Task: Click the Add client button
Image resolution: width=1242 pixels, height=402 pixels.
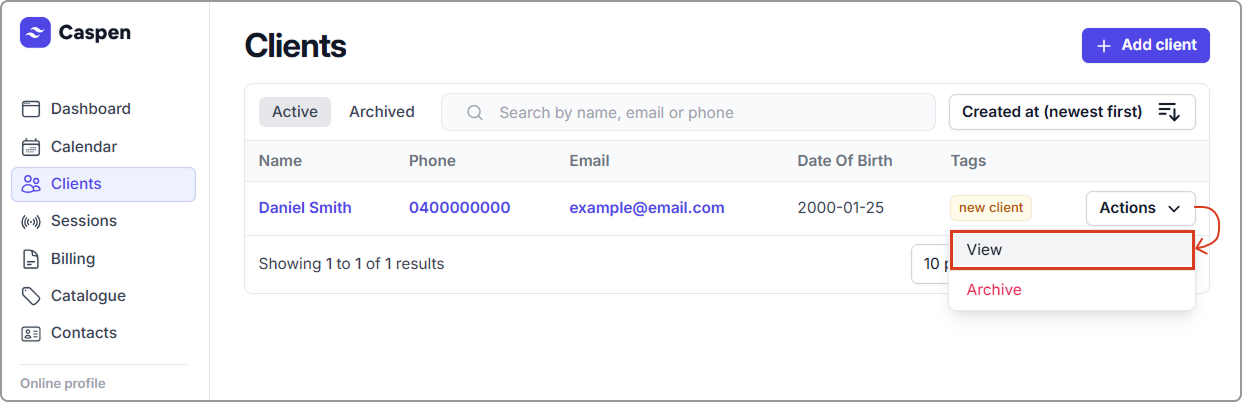Action: tap(1145, 45)
